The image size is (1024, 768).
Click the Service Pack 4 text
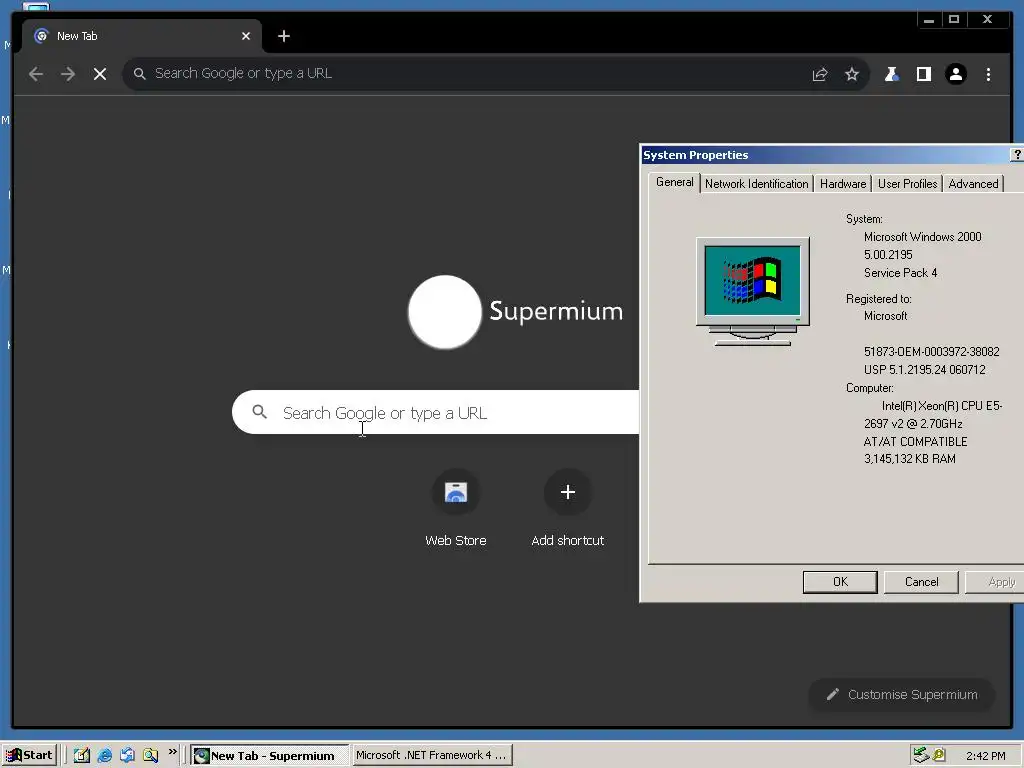pos(900,273)
